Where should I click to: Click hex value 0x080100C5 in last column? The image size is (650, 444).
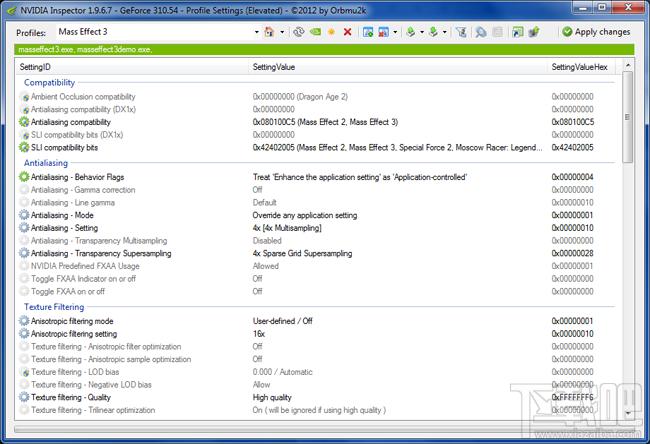click(572, 122)
